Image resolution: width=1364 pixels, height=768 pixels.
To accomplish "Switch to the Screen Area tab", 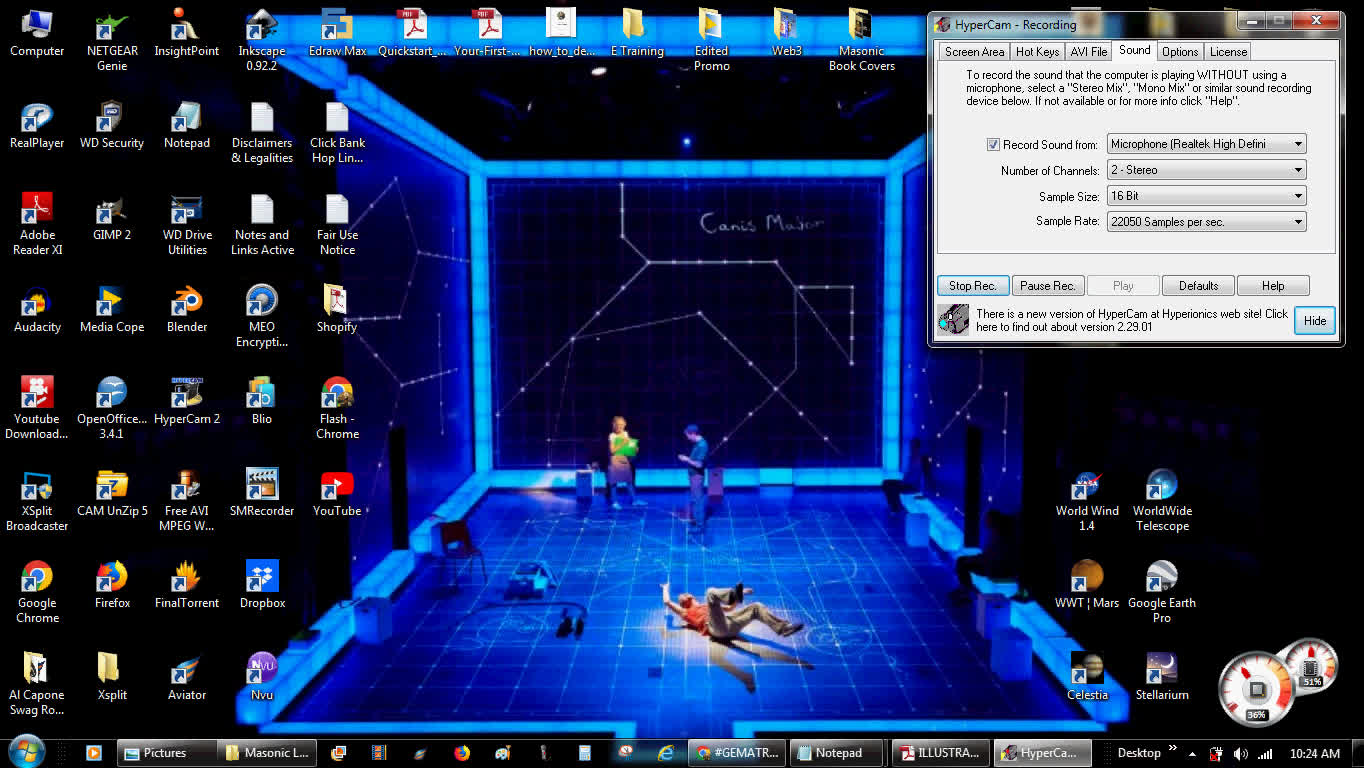I will pyautogui.click(x=974, y=52).
